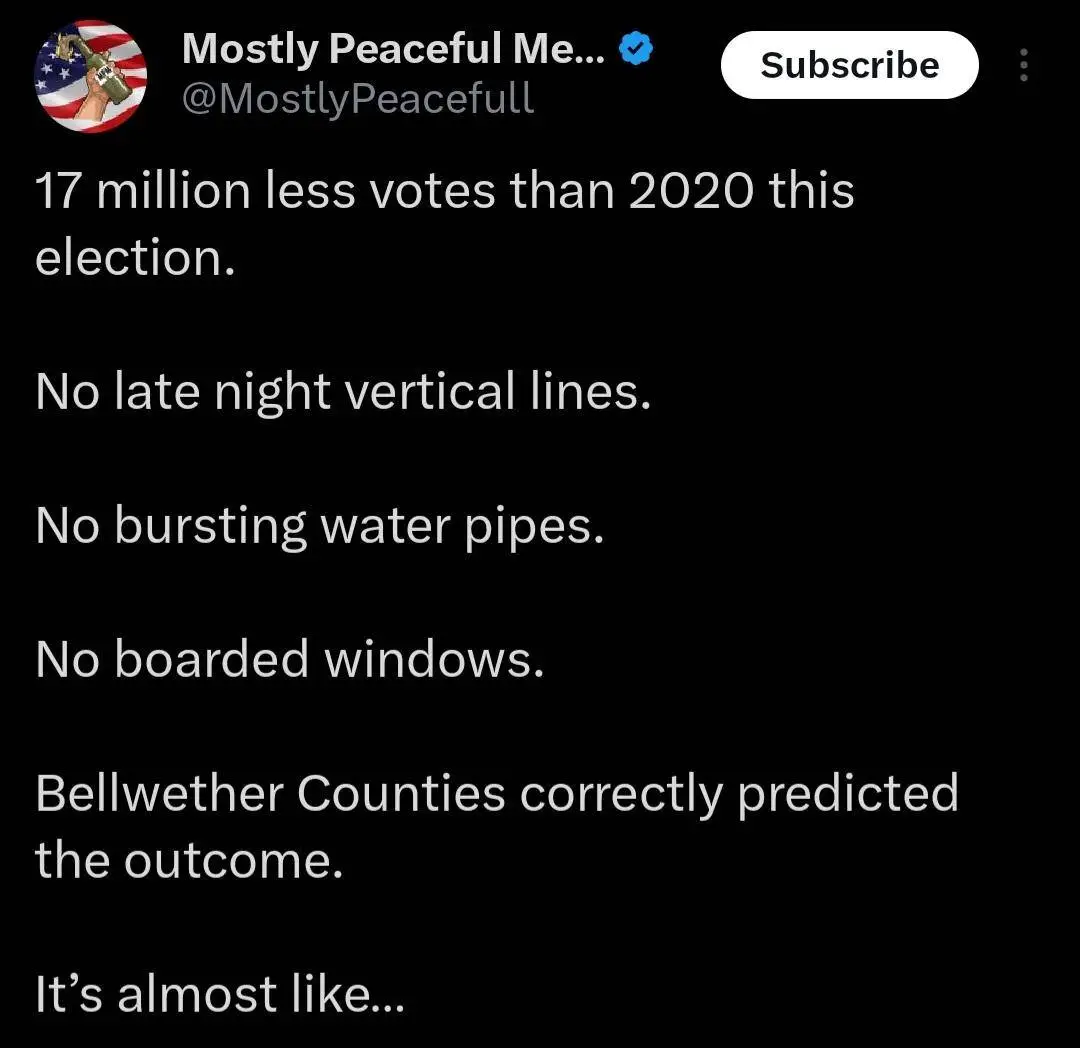
Task: Tap the "It's almost like..." closing line
Action: [220, 994]
